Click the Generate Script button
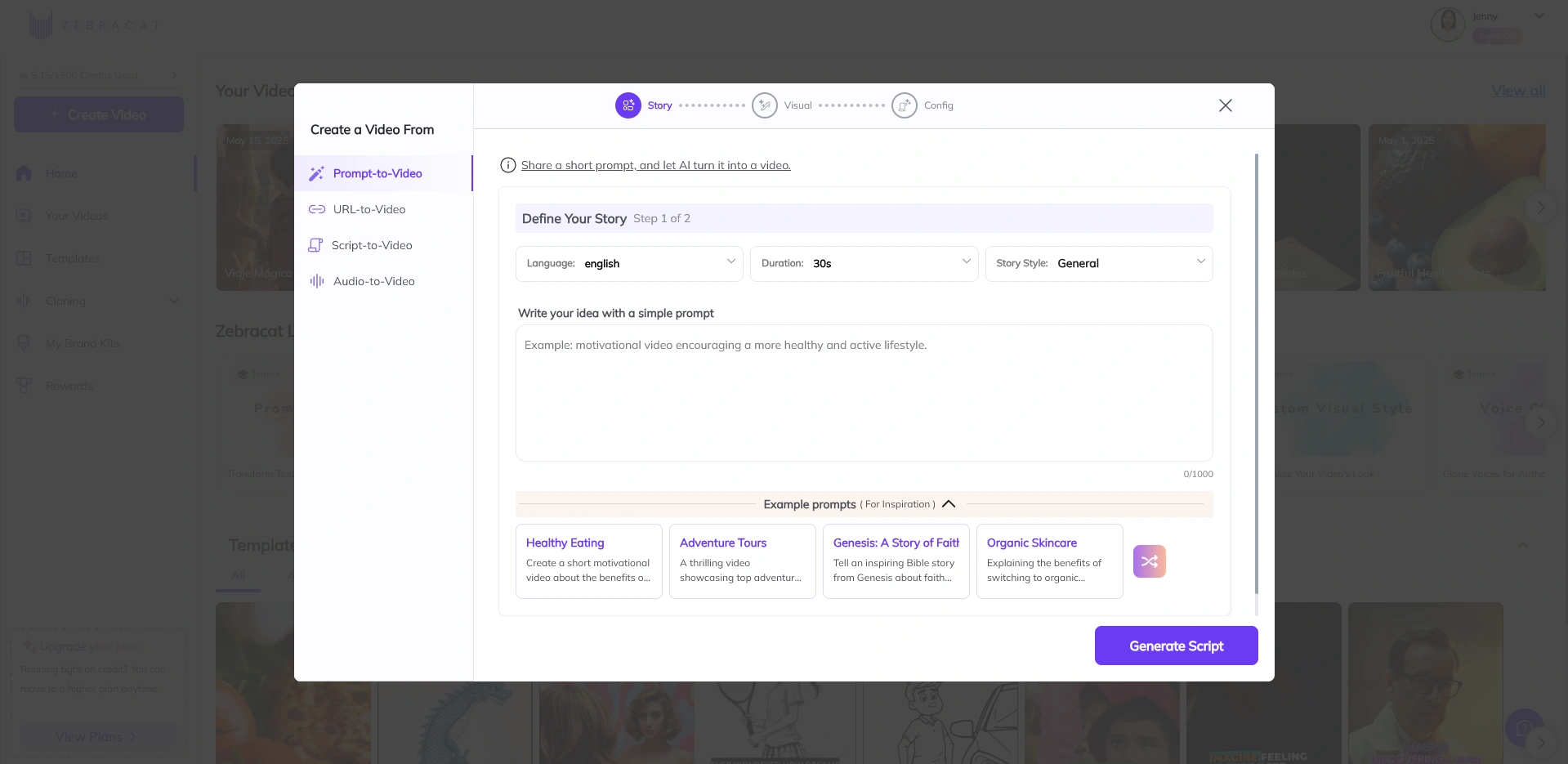Viewport: 1568px width, 764px height. tap(1177, 646)
